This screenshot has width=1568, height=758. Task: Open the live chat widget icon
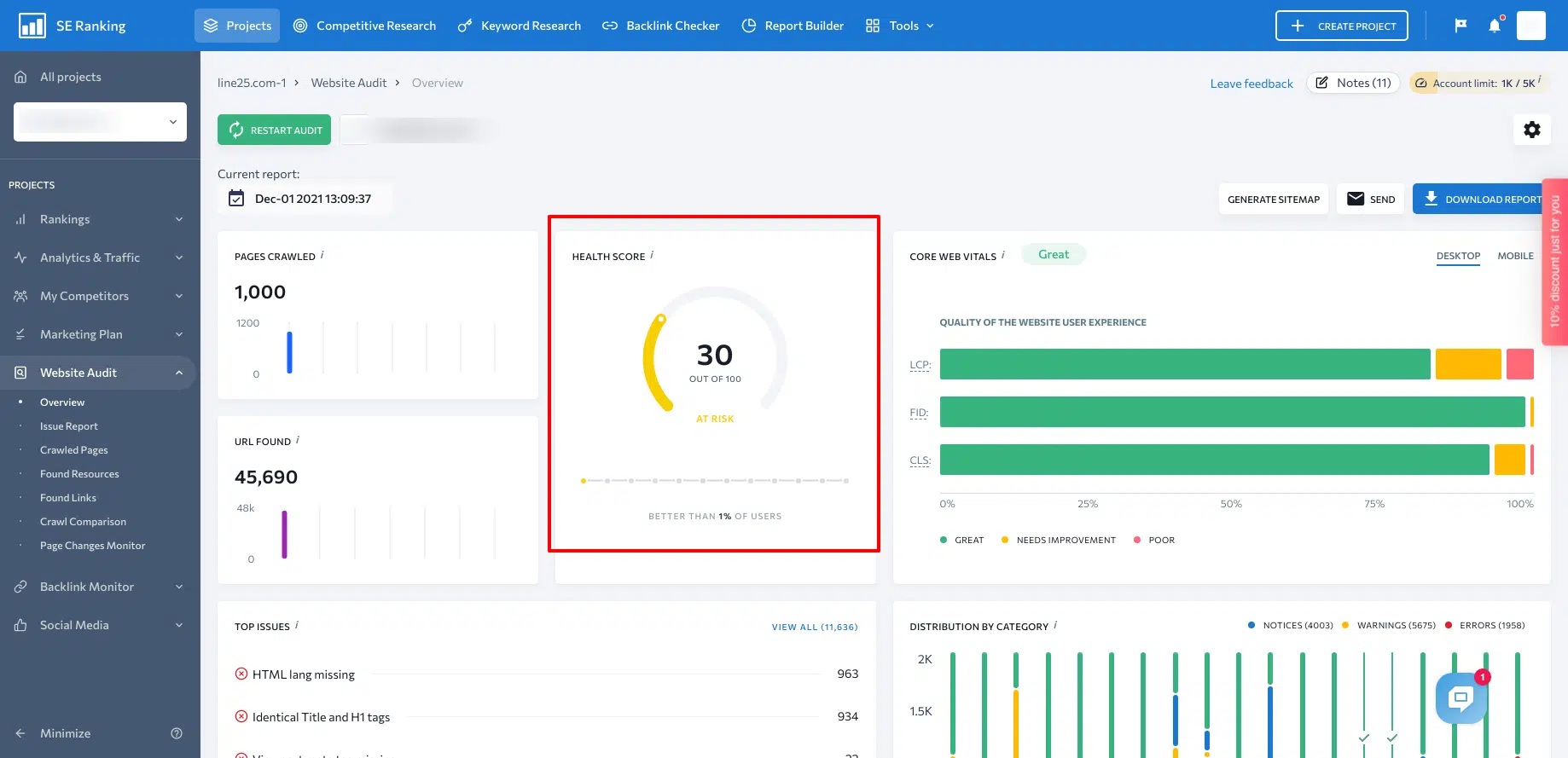pos(1461,698)
